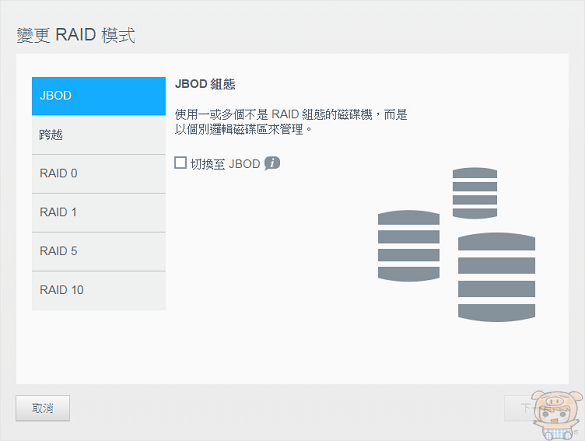
Task: Select the JBOD mode tab
Action: 99,96
